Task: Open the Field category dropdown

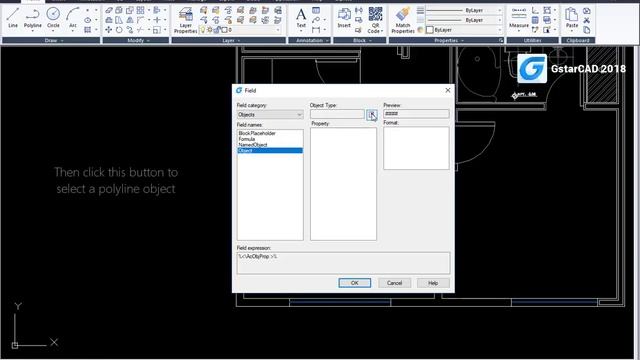Action: click(270, 115)
